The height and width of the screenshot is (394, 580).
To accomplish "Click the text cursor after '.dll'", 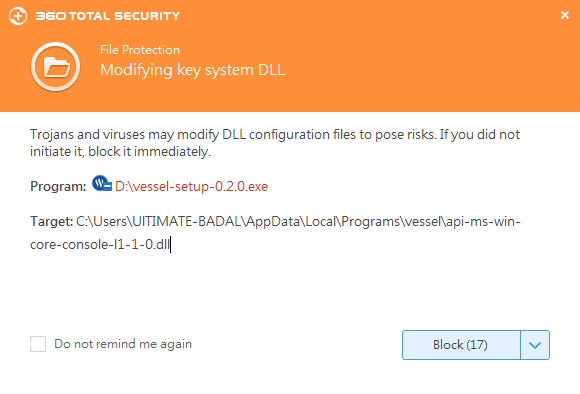I will (x=171, y=245).
